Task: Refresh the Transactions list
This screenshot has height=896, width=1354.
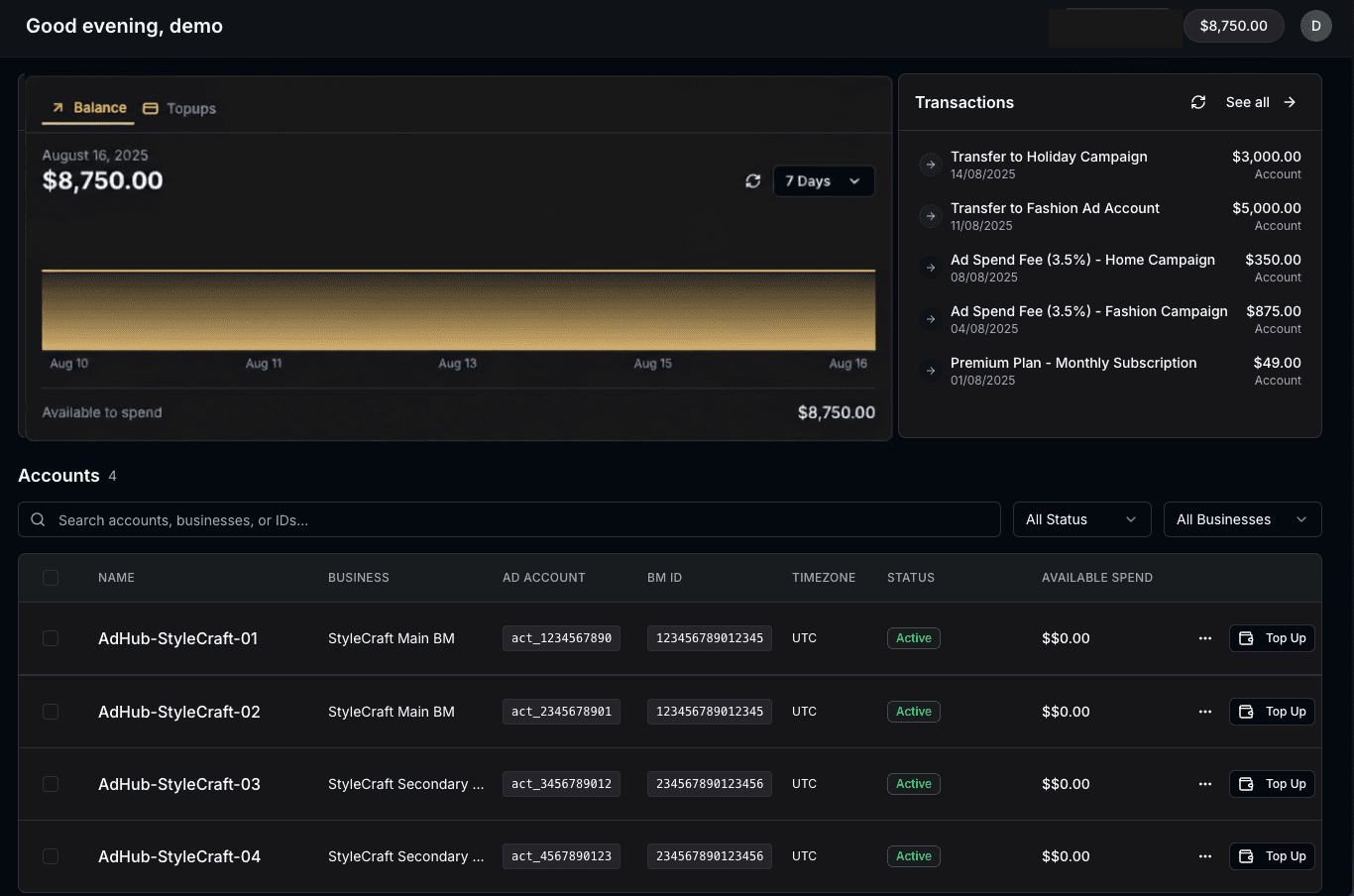Action: (x=1198, y=102)
